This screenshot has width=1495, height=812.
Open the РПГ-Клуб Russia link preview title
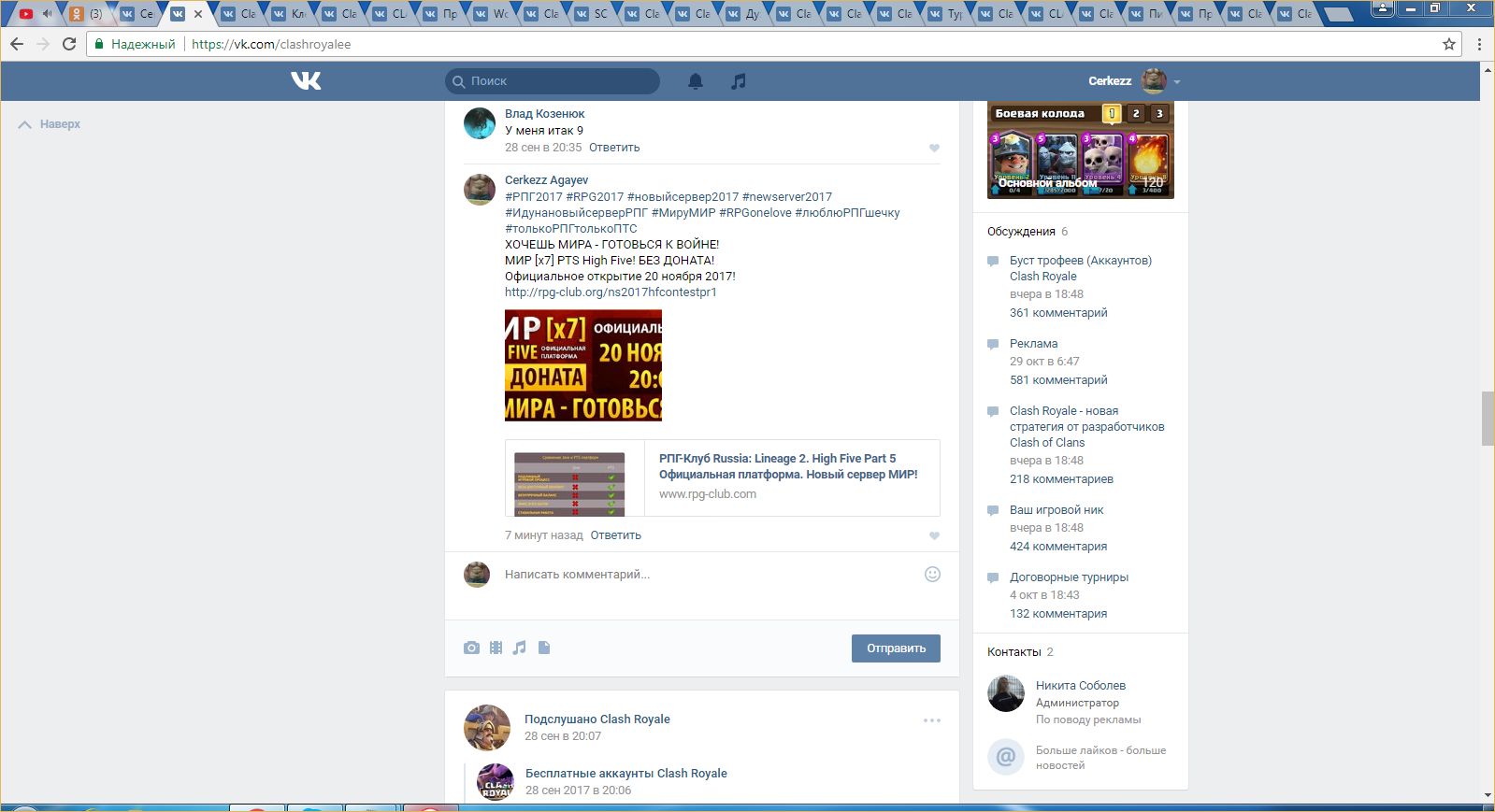pyautogui.click(x=788, y=466)
